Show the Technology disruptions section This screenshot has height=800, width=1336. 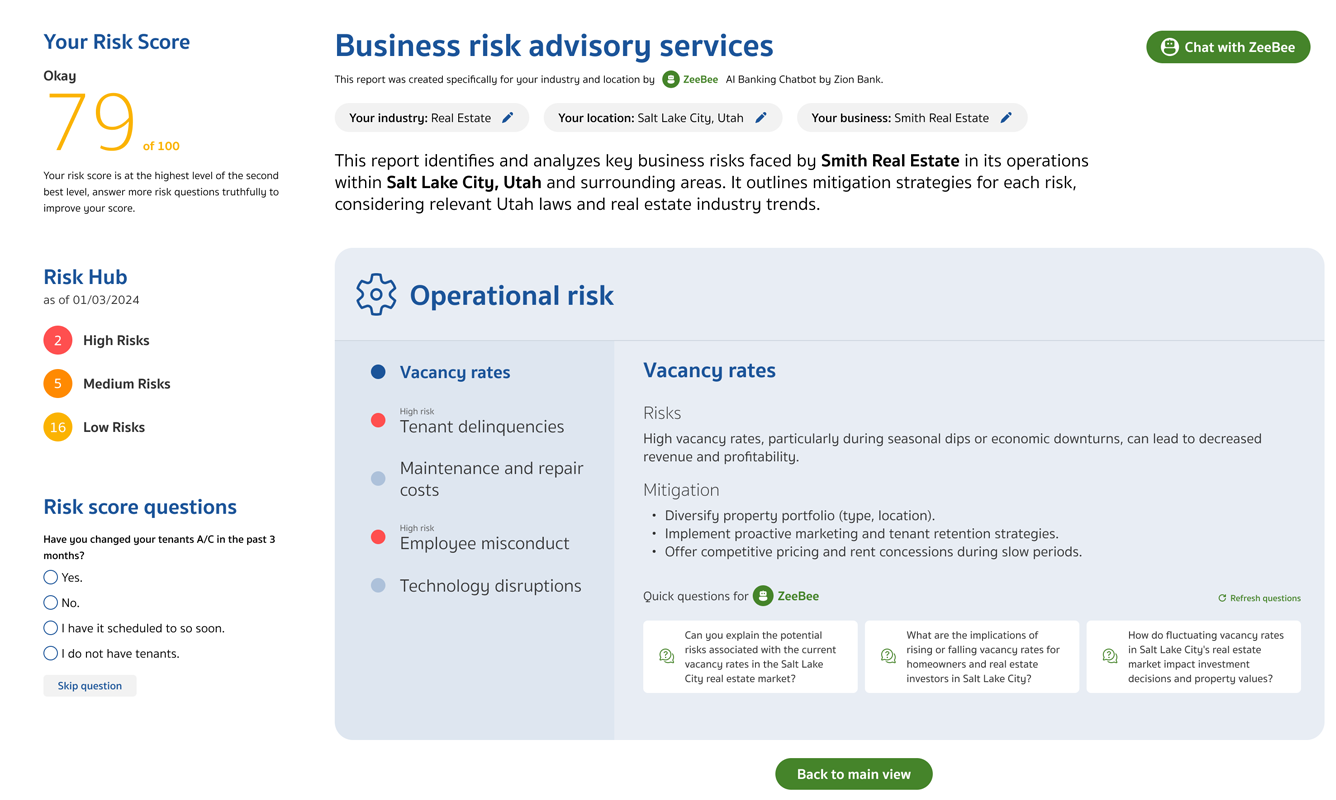click(490, 586)
